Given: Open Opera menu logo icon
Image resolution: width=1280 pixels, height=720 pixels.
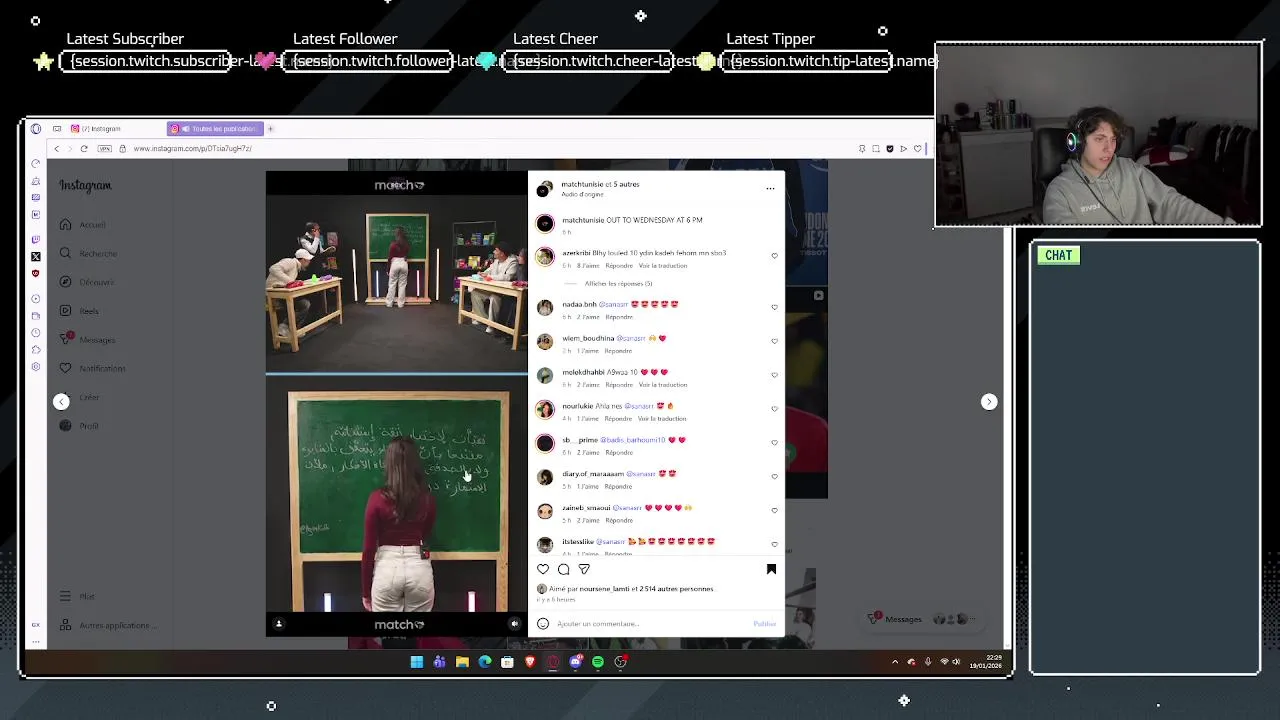Looking at the screenshot, I should point(36,129).
